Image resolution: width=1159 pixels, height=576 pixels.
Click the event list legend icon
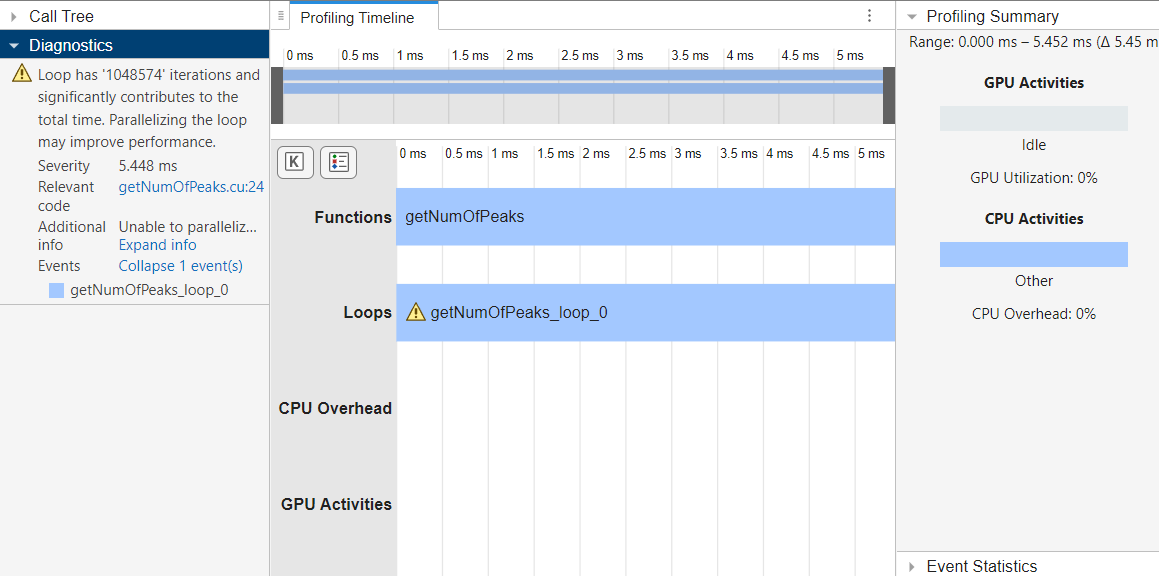tap(338, 162)
